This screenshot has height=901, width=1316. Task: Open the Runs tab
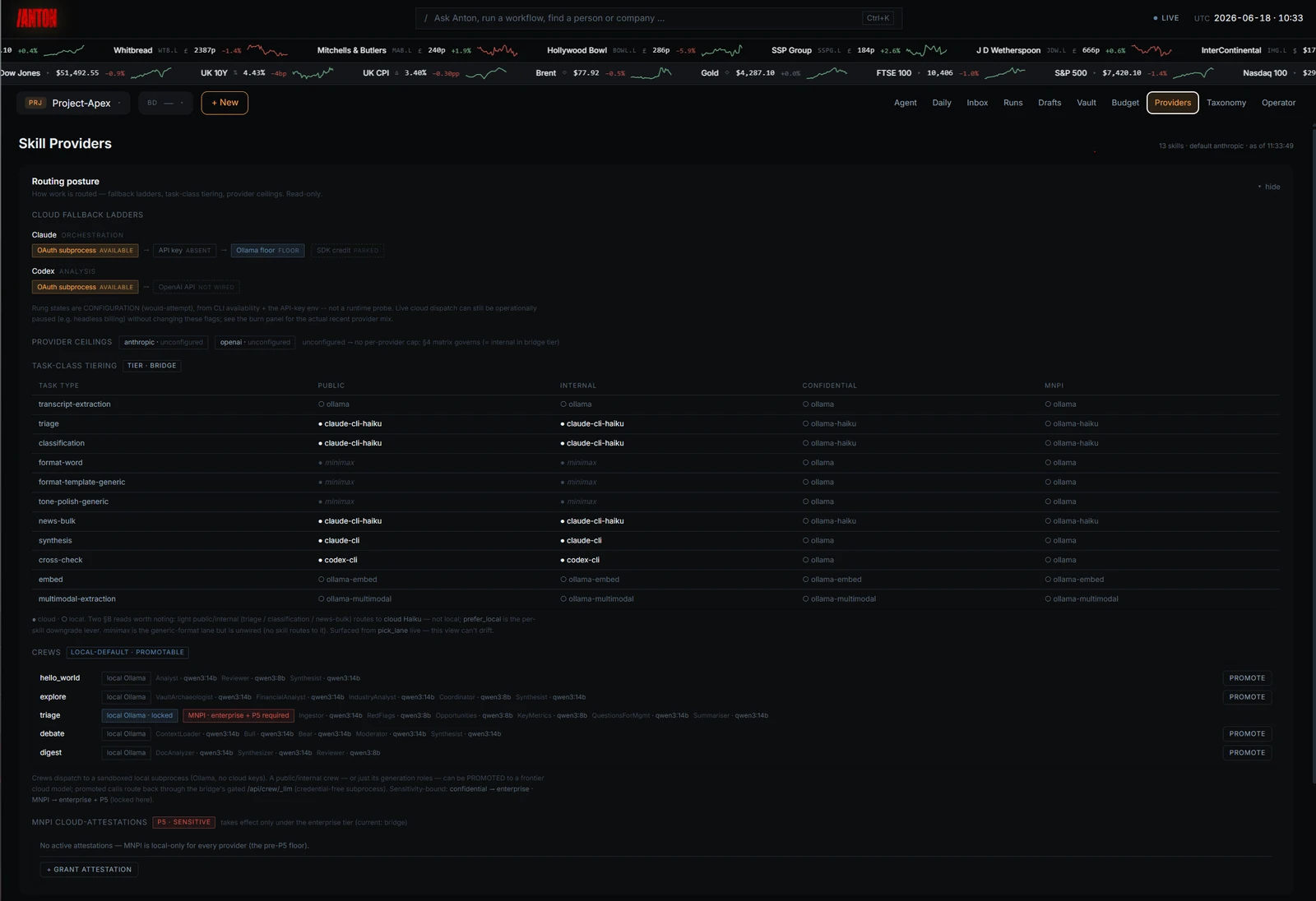pos(1013,103)
